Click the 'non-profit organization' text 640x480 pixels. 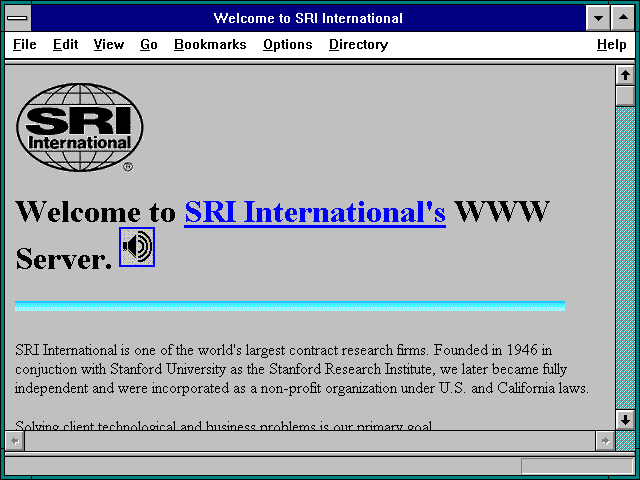click(x=329, y=388)
